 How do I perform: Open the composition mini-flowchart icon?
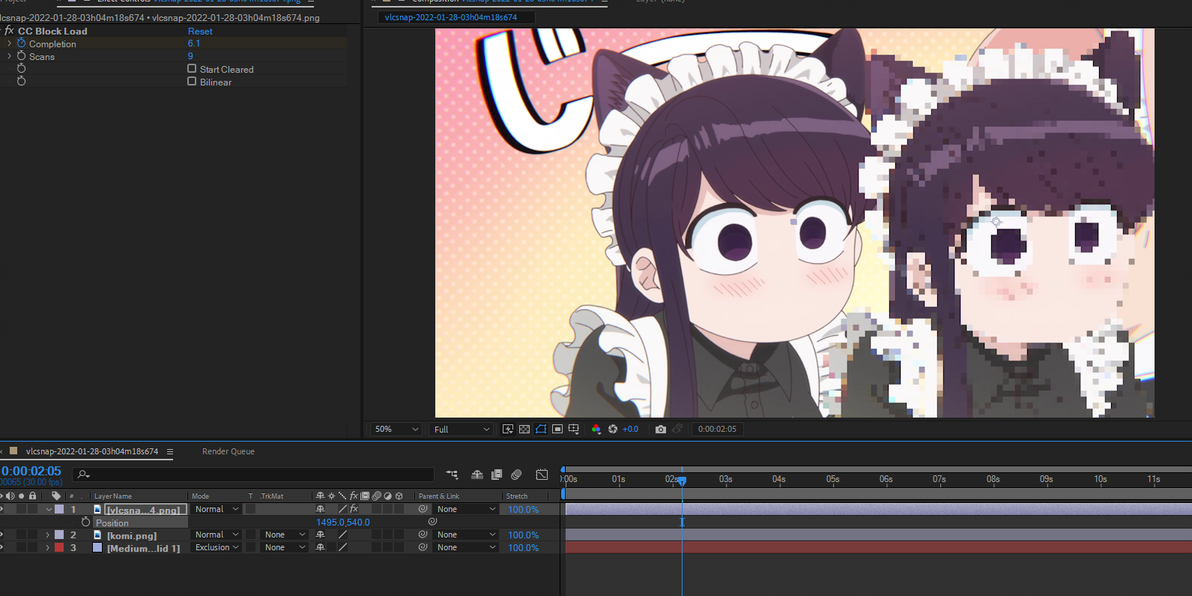[x=452, y=474]
